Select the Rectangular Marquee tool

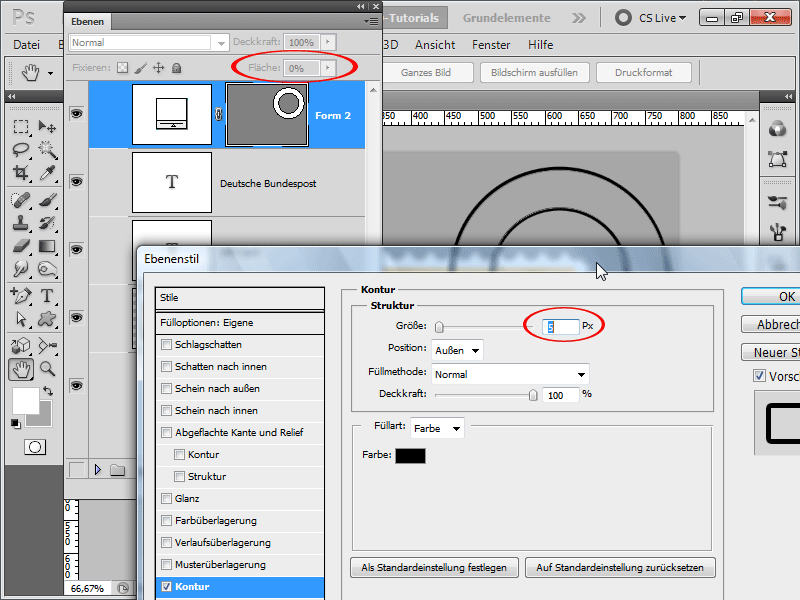[x=21, y=126]
